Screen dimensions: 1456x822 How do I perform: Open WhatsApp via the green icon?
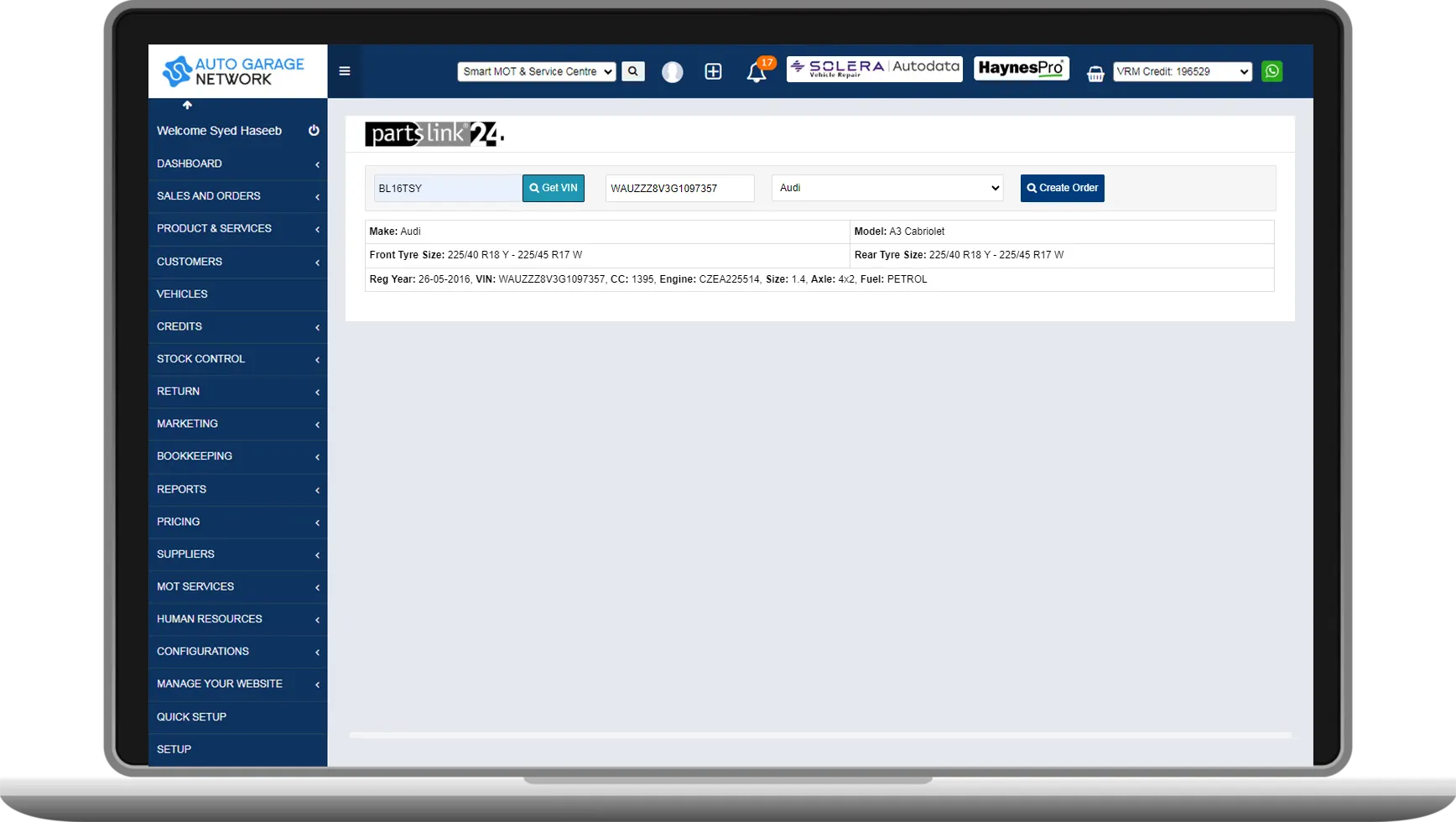tap(1271, 71)
